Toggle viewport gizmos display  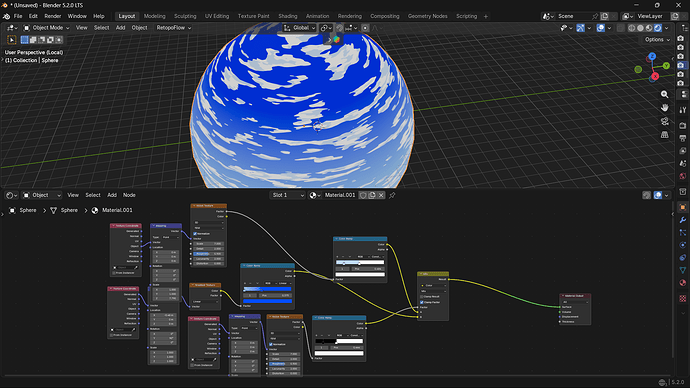(x=581, y=28)
